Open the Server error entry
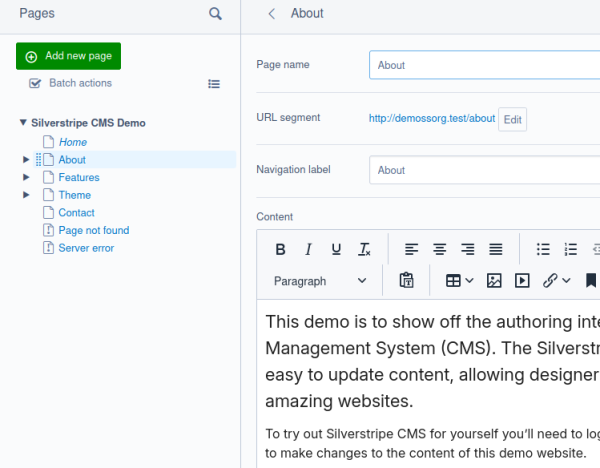The height and width of the screenshot is (468, 600). pyautogui.click(x=86, y=248)
